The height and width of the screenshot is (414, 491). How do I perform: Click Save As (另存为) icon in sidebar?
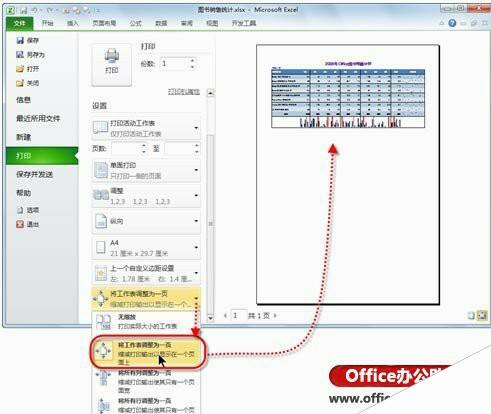pyautogui.click(x=20, y=54)
